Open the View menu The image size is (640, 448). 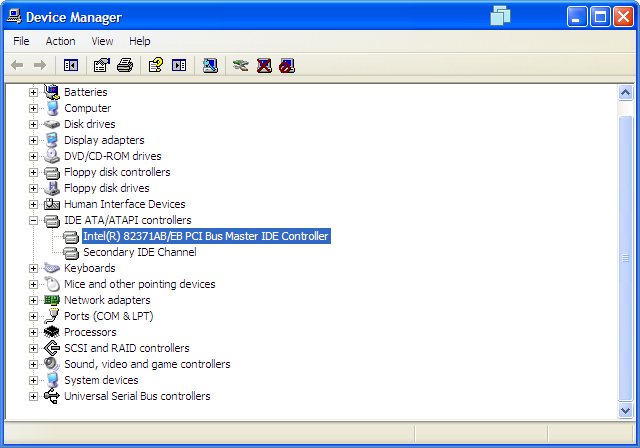click(x=102, y=41)
